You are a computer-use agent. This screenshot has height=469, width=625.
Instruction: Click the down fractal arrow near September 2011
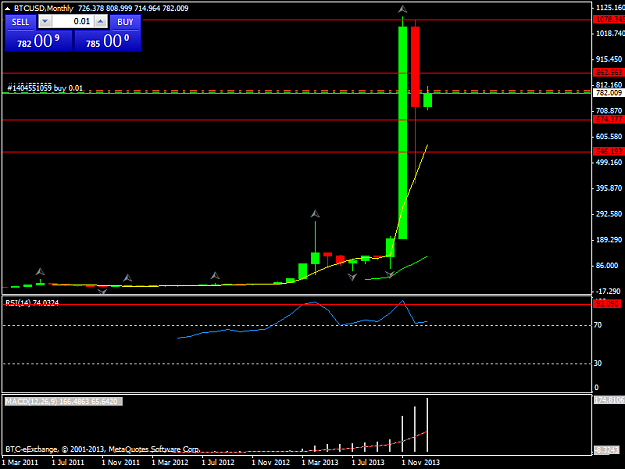click(x=102, y=292)
